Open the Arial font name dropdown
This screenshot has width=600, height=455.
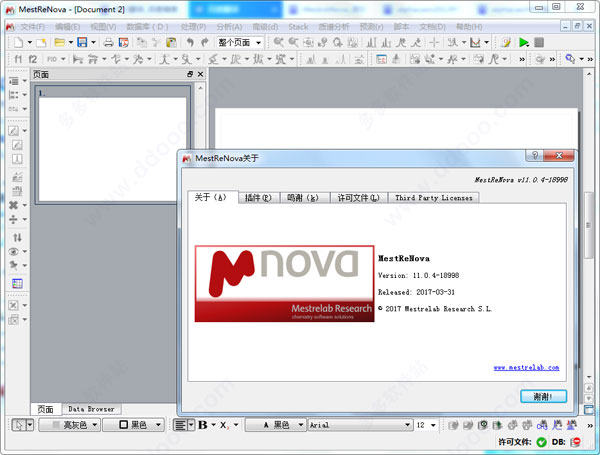point(360,425)
